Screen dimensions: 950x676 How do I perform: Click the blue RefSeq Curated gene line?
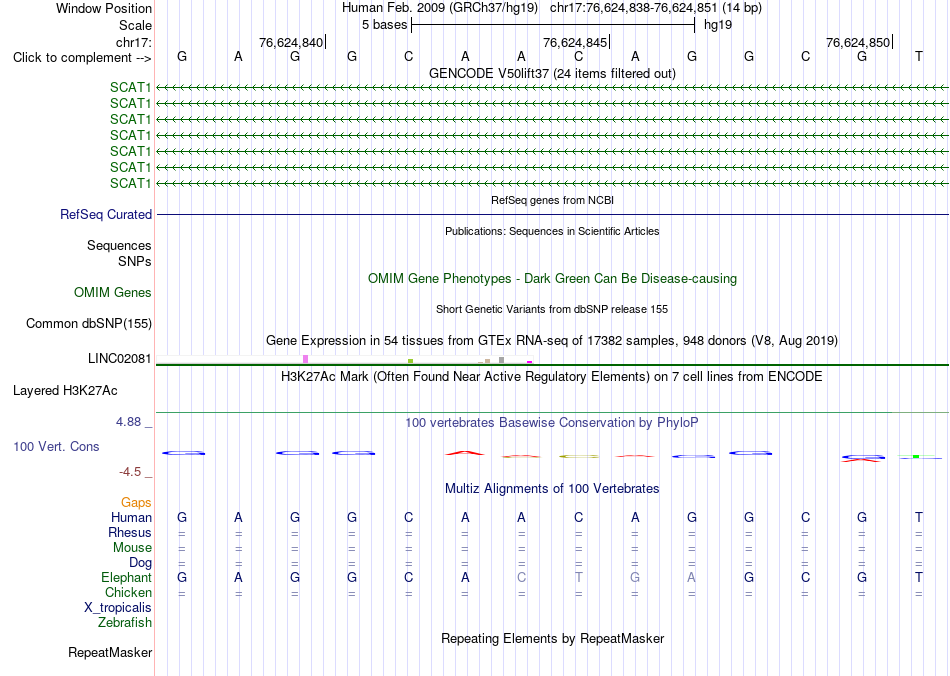(x=552, y=214)
